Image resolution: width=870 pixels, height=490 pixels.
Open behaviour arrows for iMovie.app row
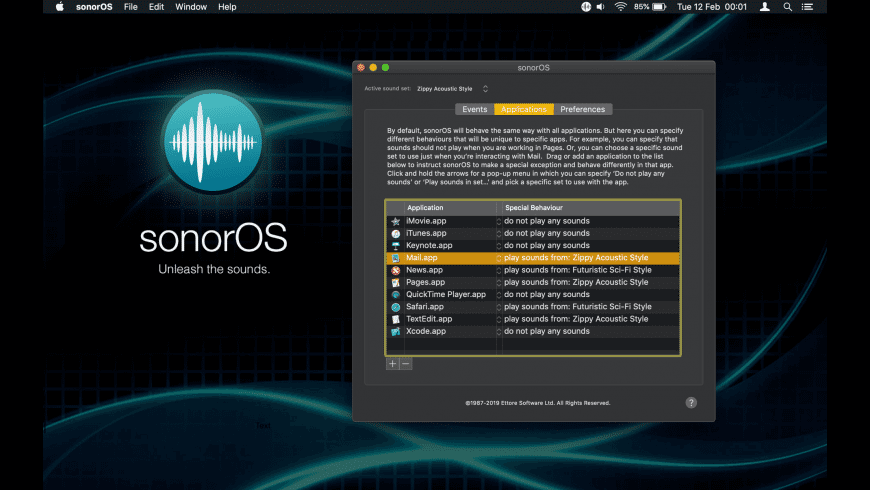click(x=499, y=221)
